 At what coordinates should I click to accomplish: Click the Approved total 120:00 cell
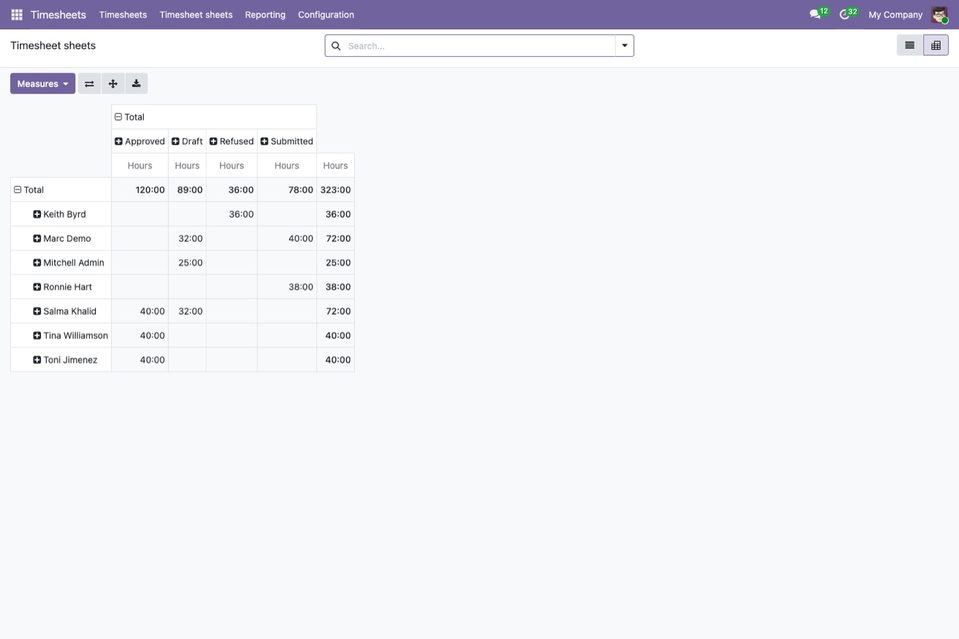click(140, 190)
